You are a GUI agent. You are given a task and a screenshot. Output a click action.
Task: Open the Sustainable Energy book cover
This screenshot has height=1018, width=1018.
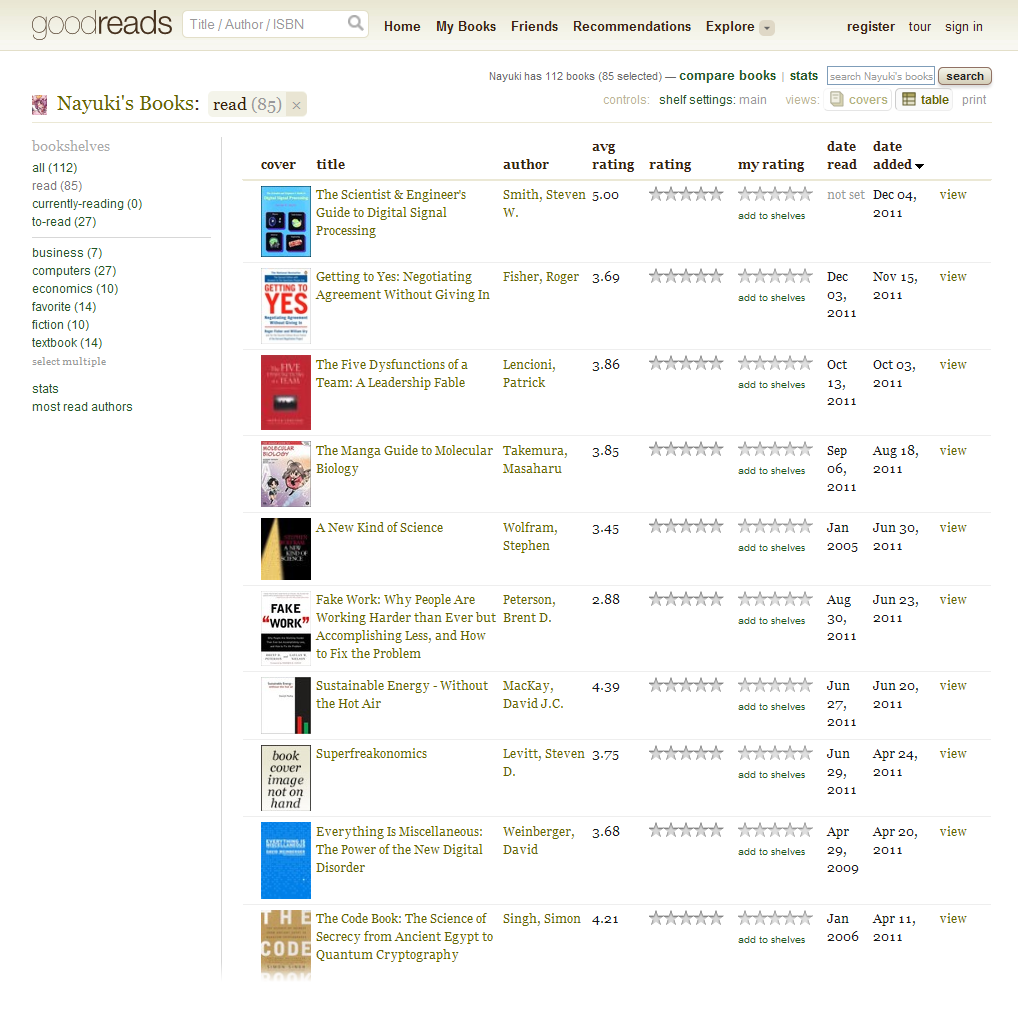[x=286, y=705]
